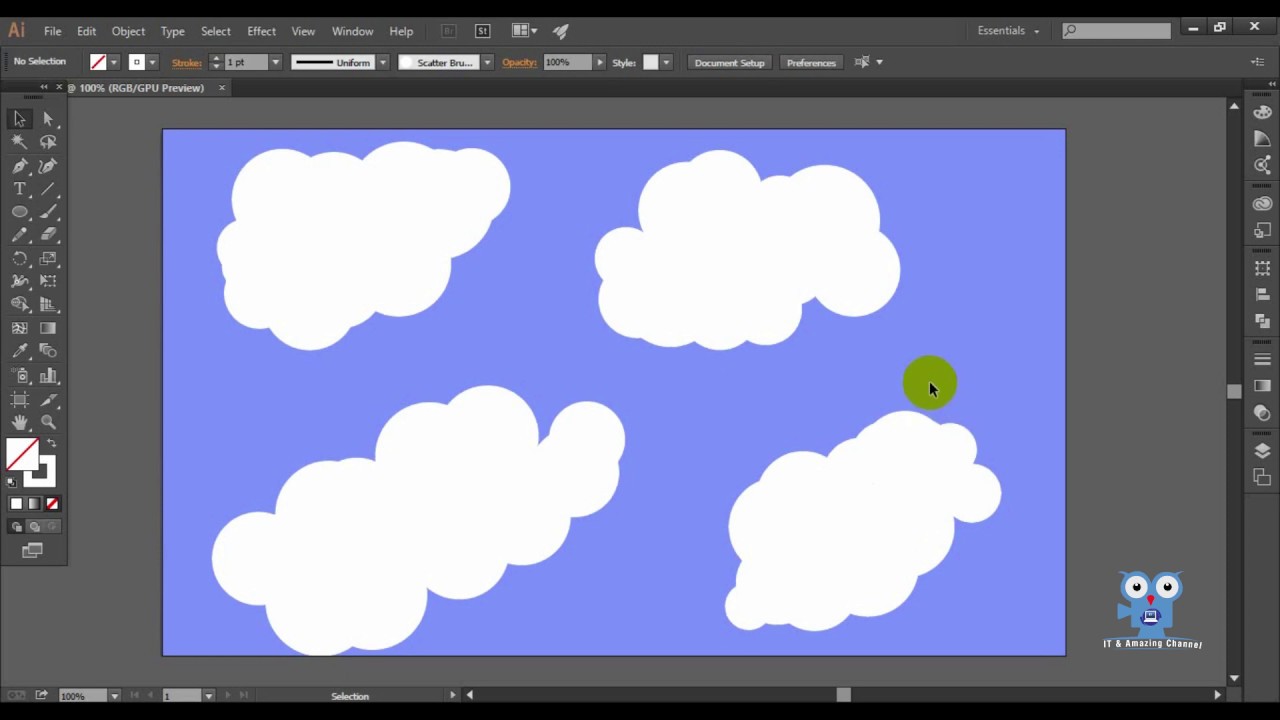Open the Effect menu
This screenshot has width=1280, height=720.
pyautogui.click(x=261, y=31)
